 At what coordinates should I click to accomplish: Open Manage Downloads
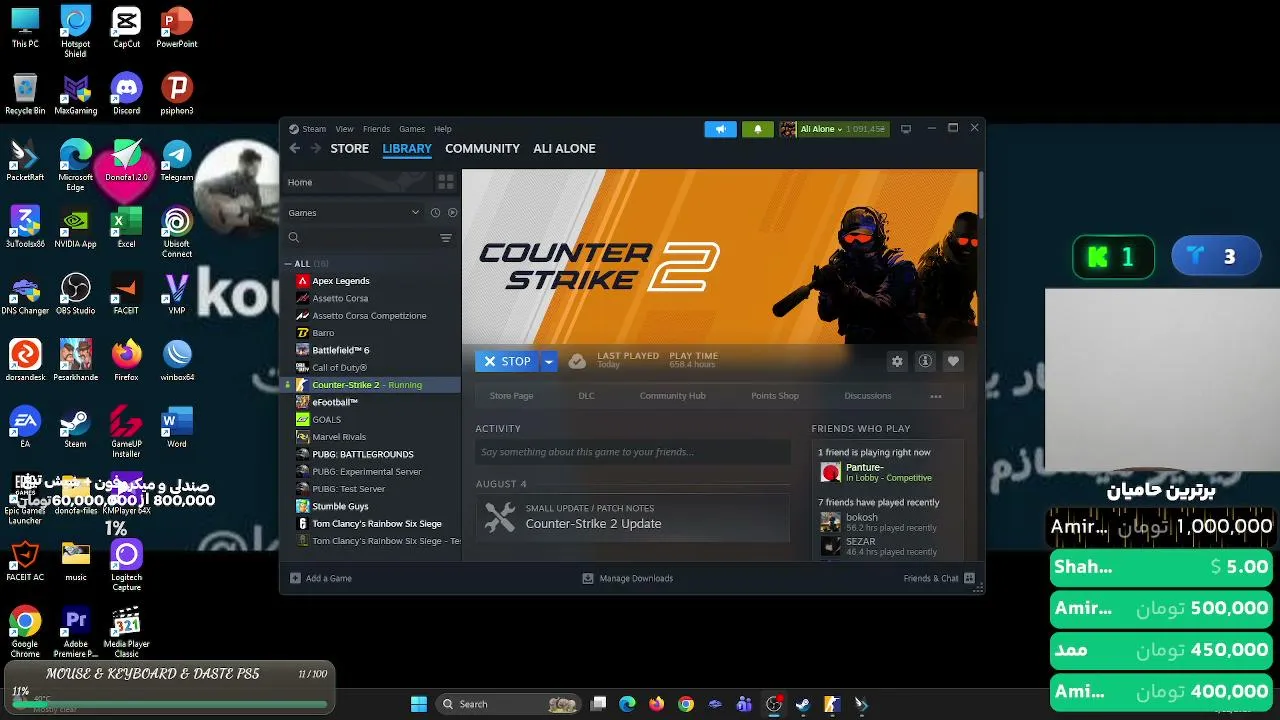pos(628,578)
